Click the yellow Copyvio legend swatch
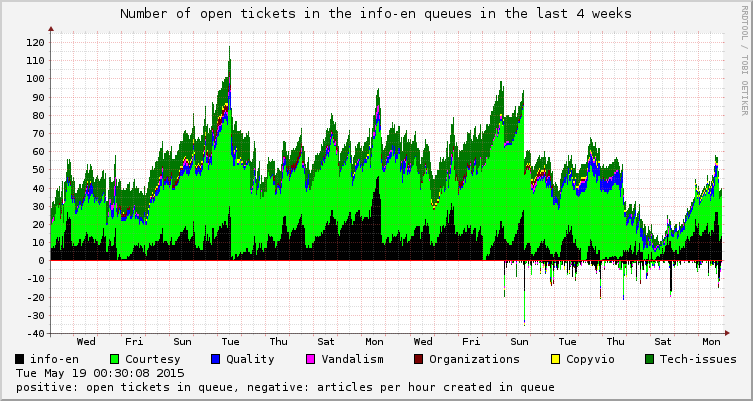Screen dimensions: 753x401 (x=556, y=359)
